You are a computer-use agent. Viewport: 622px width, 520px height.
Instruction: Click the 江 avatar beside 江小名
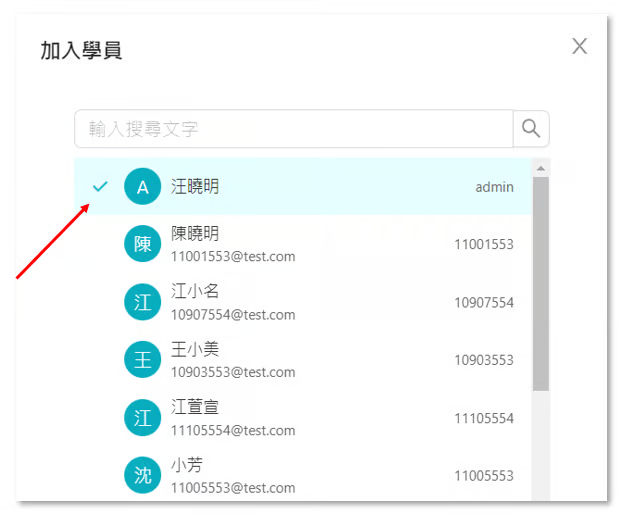pos(142,302)
